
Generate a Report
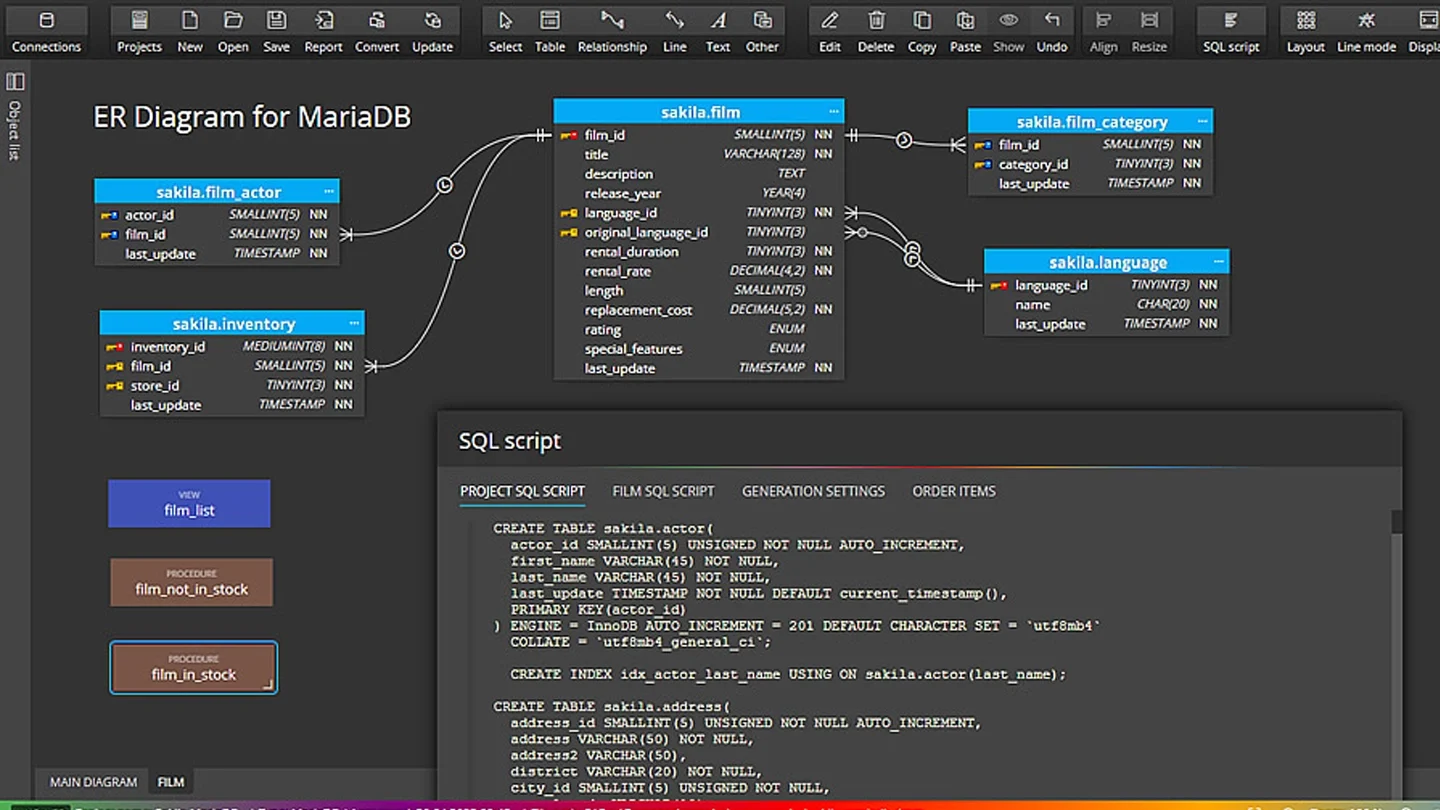(x=323, y=31)
